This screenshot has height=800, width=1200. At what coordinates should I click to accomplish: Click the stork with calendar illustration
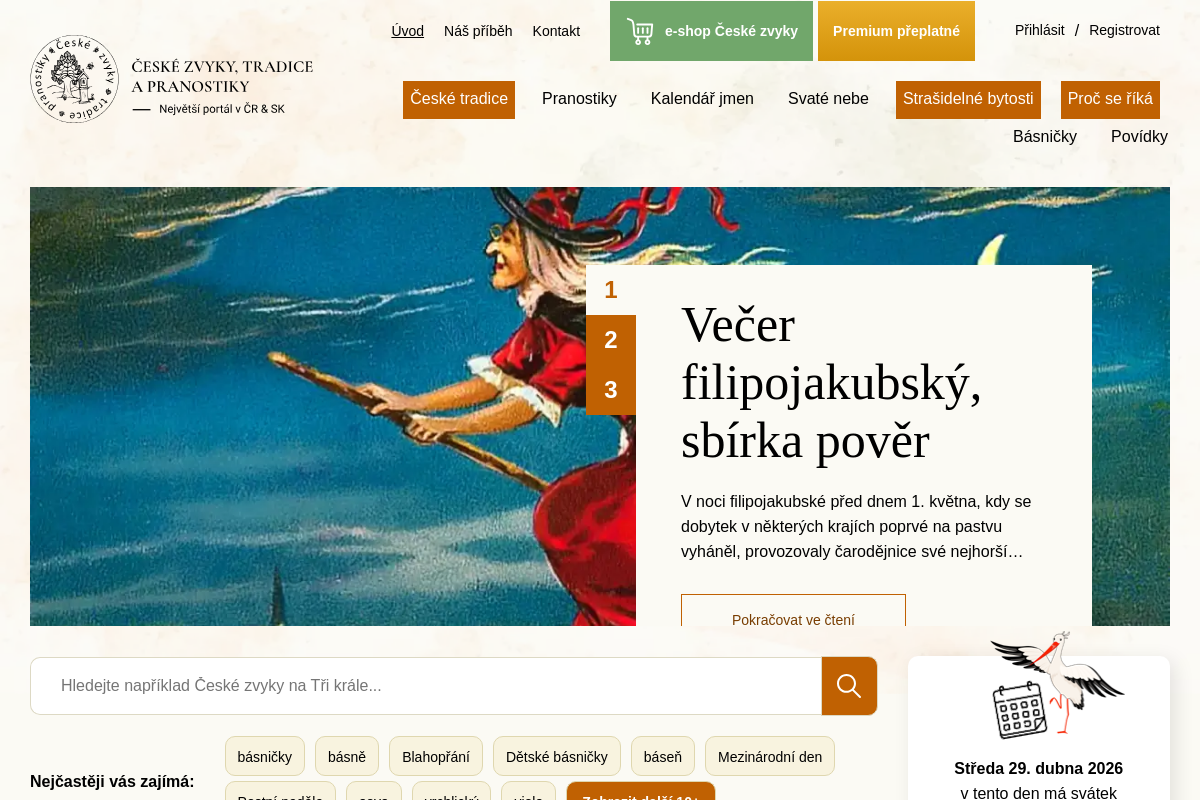click(1057, 685)
